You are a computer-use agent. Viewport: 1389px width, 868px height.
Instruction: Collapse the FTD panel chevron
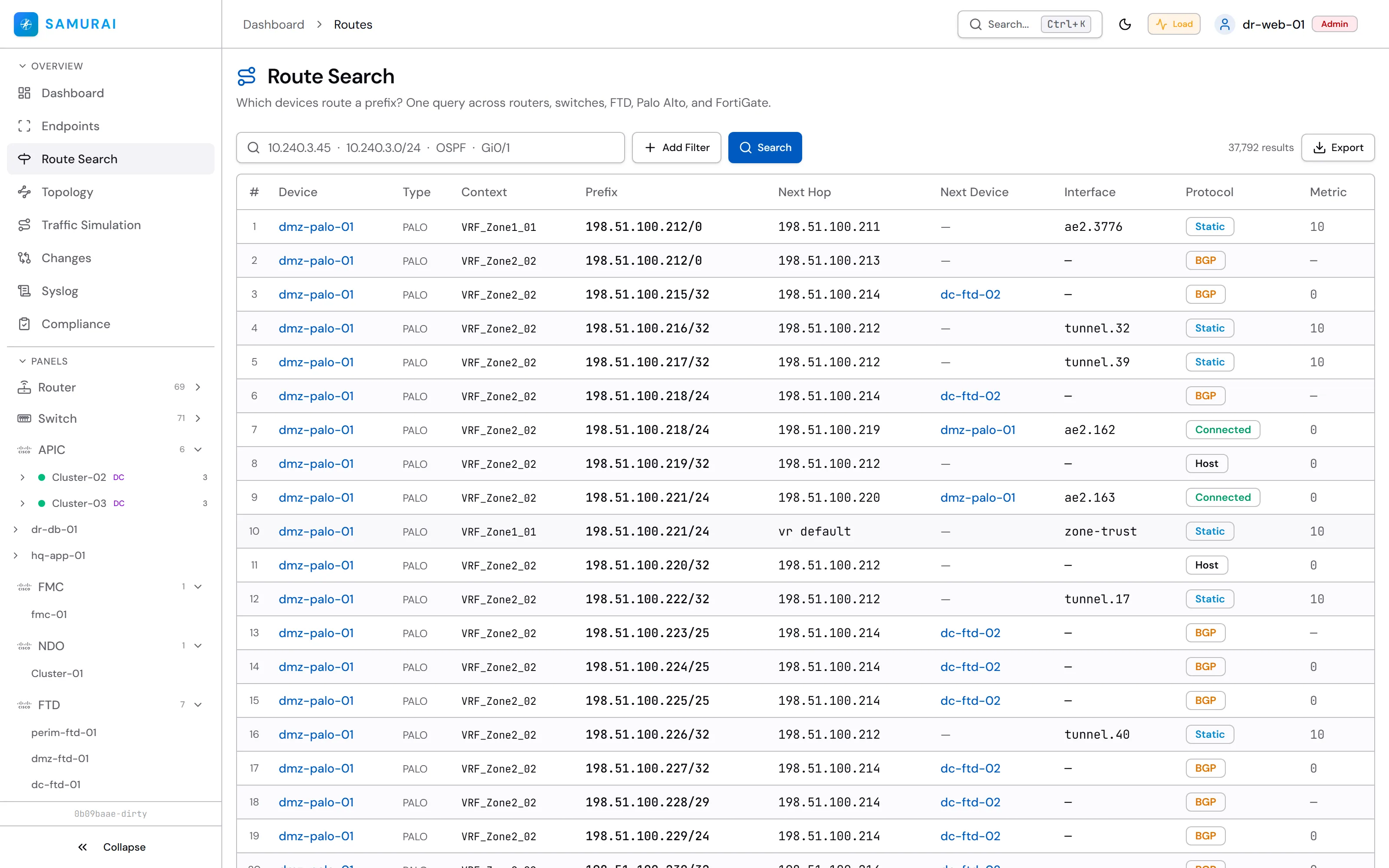pos(198,705)
